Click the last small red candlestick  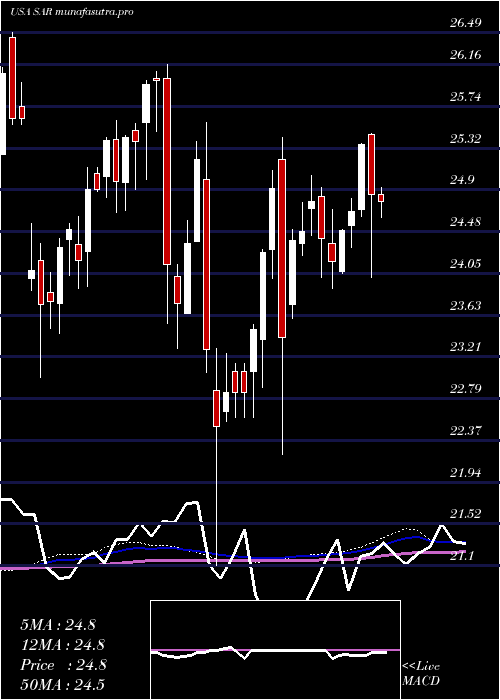(381, 198)
